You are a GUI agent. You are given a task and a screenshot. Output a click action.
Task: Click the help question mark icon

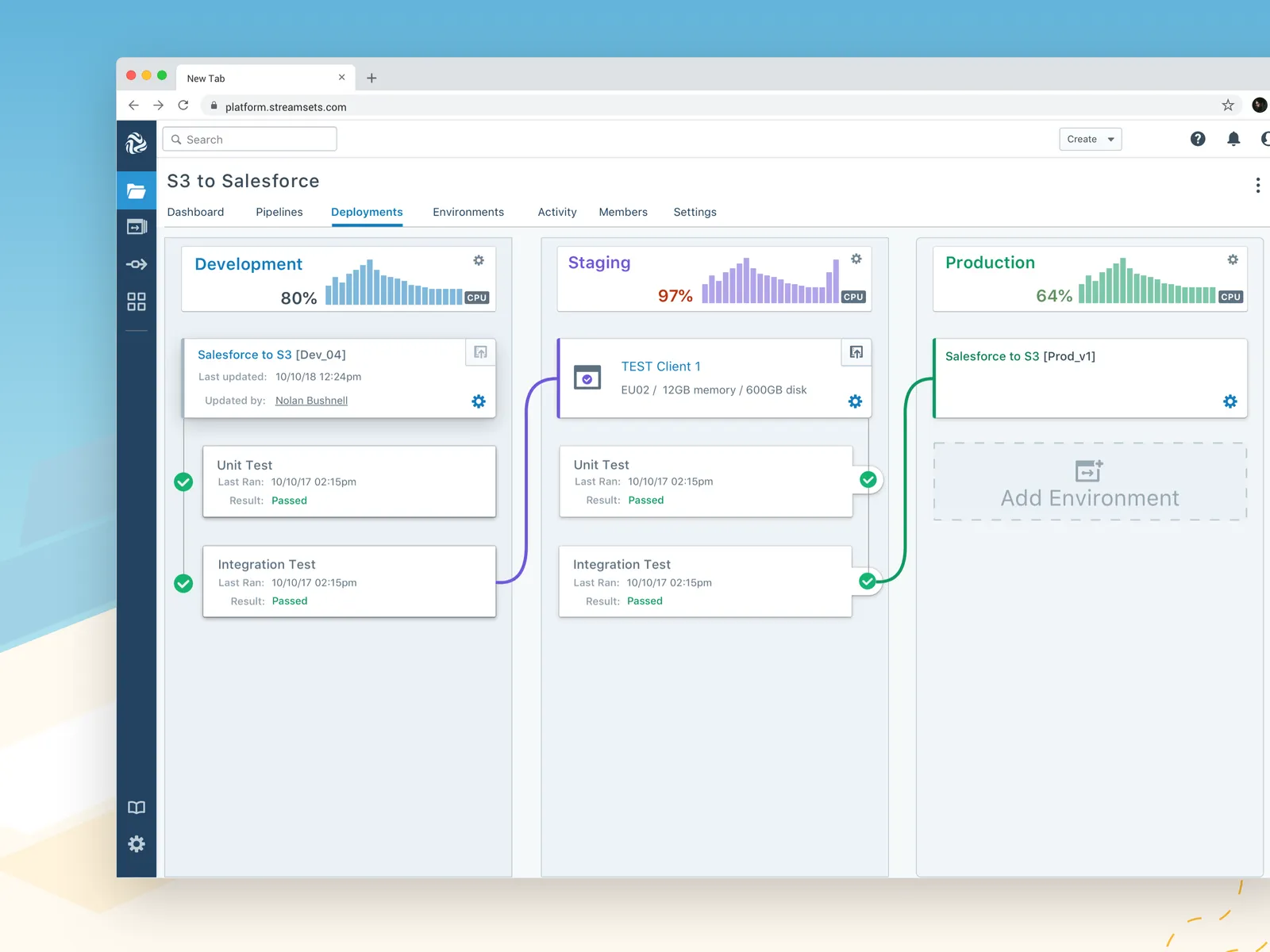click(1198, 139)
